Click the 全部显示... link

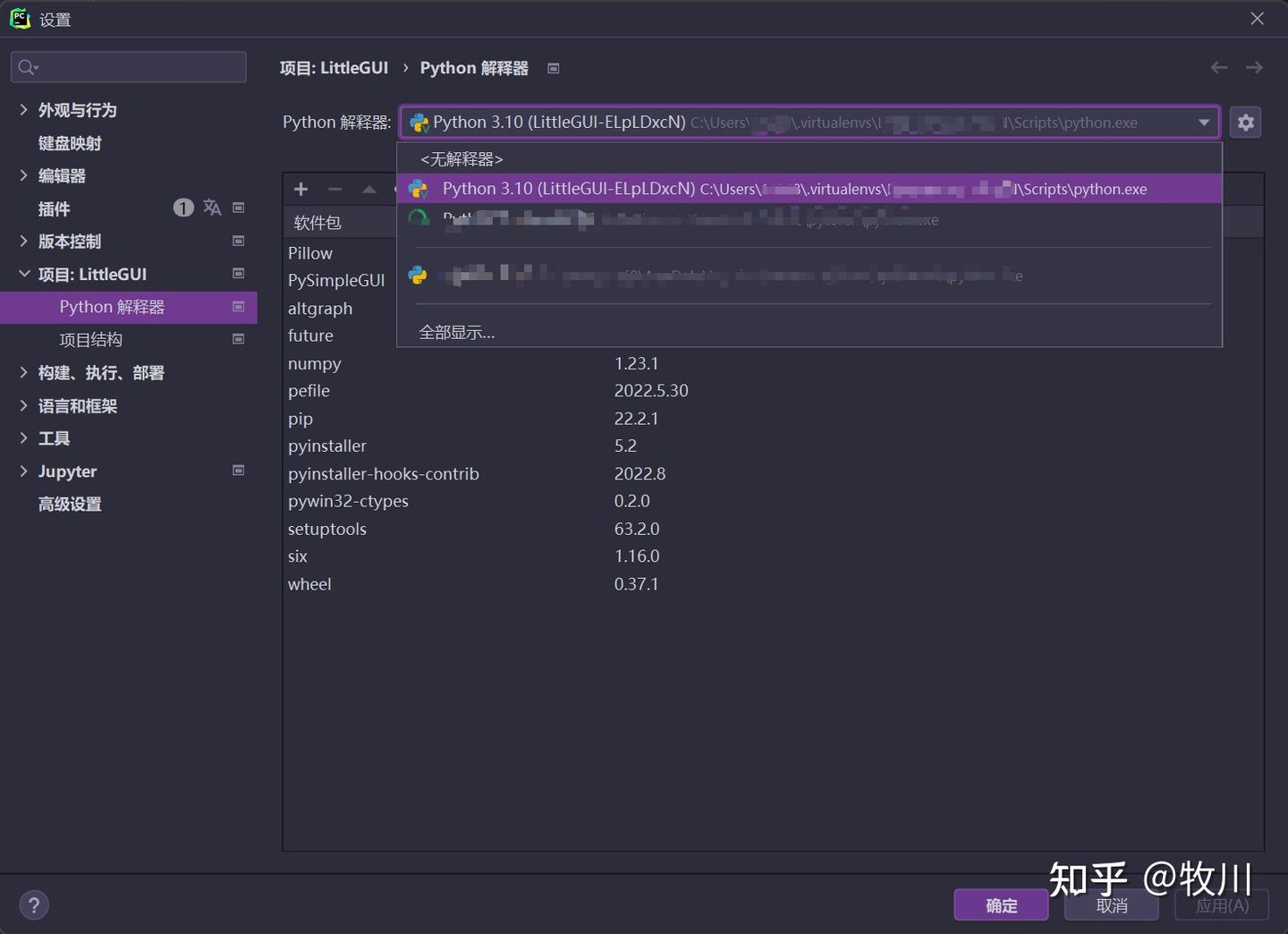pos(456,332)
